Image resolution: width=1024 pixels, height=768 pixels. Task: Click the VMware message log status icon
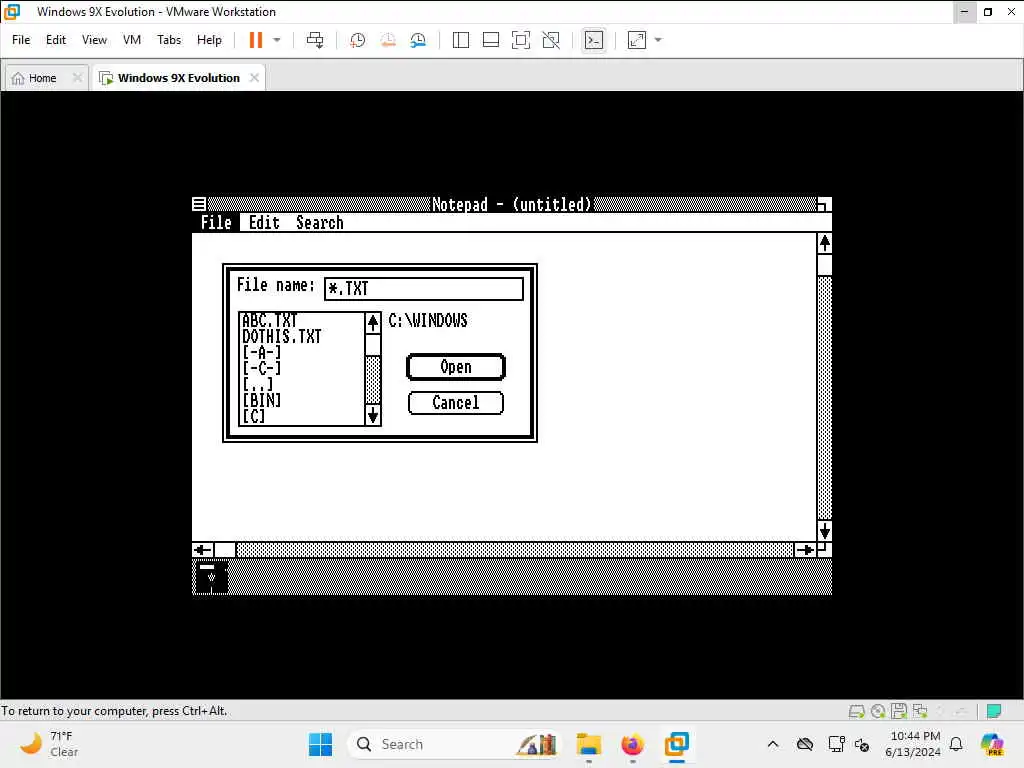pyautogui.click(x=994, y=711)
